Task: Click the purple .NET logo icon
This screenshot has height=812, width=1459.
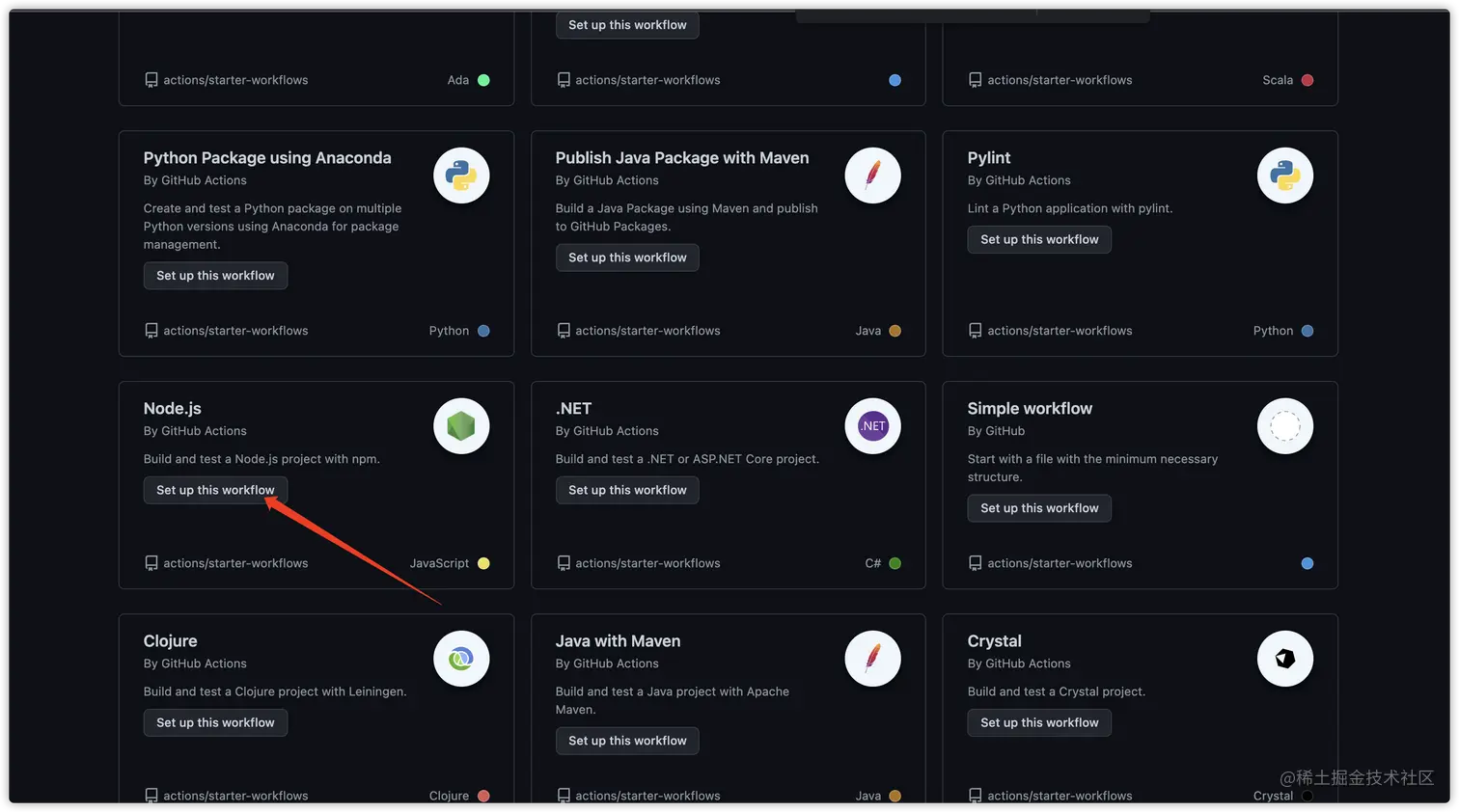Action: pos(872,425)
